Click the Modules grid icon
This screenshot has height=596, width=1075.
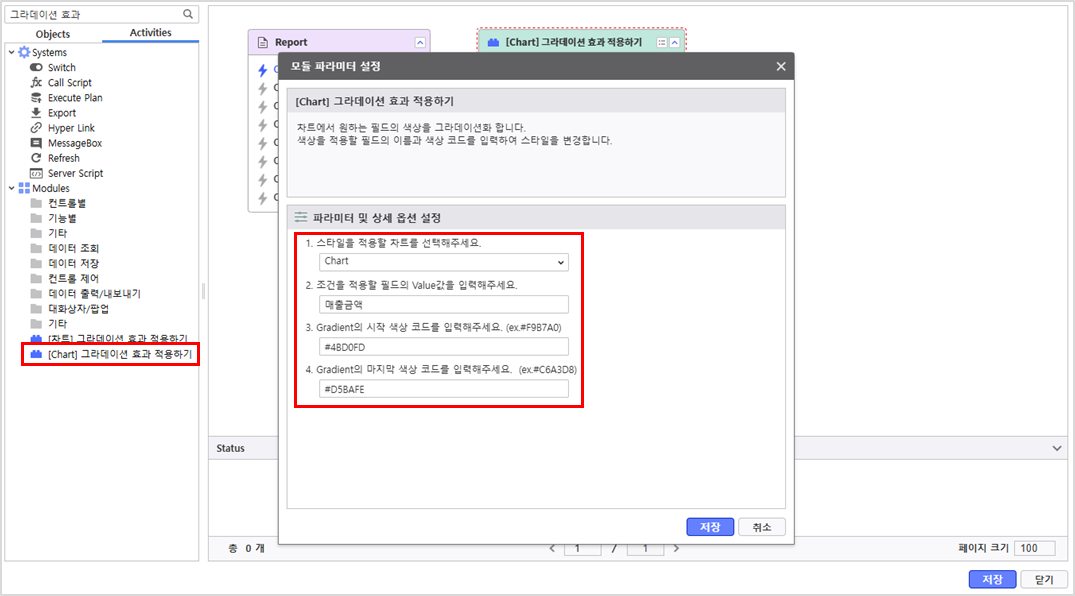click(24, 188)
